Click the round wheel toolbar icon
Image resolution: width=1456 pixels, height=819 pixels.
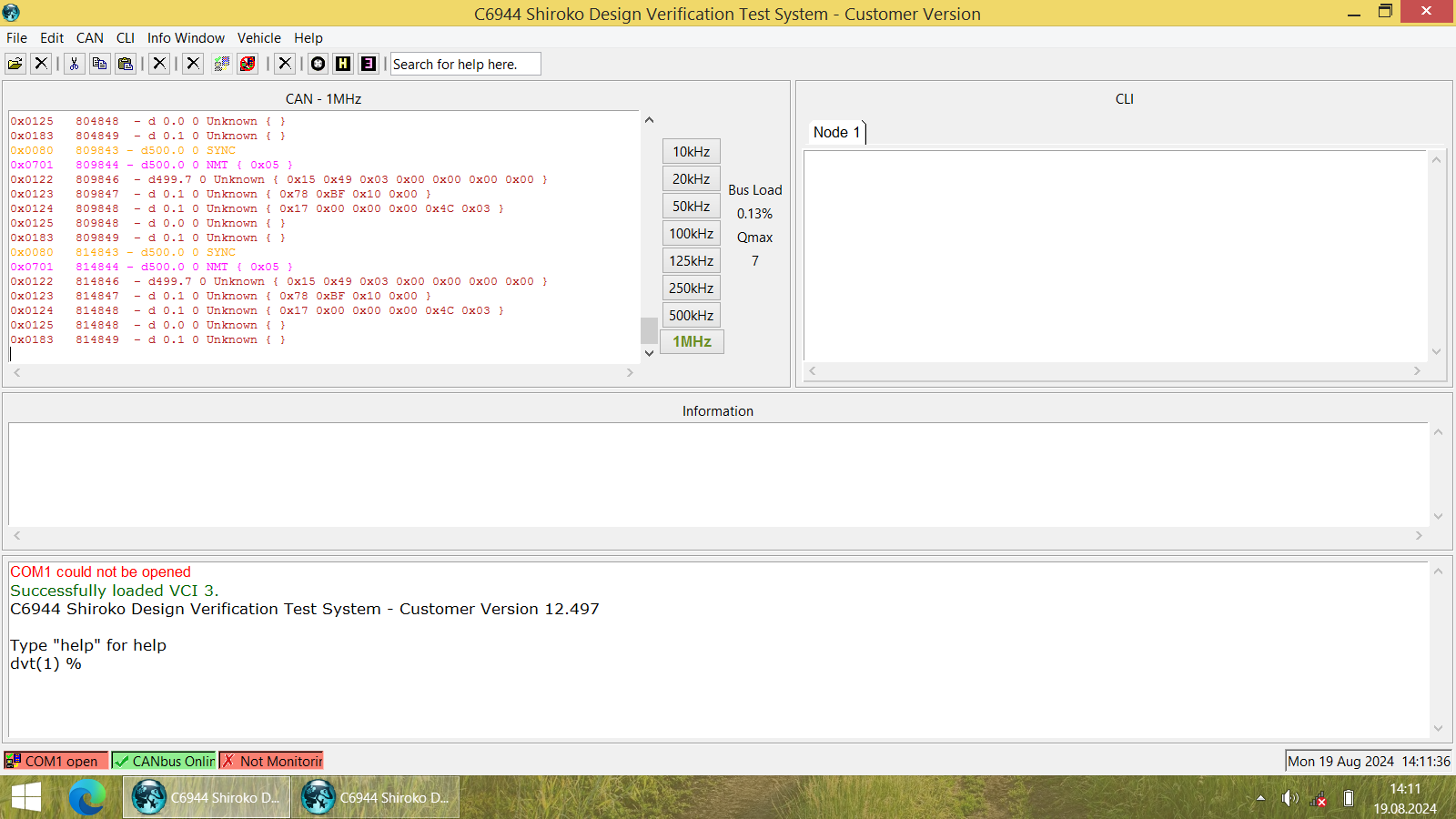pos(318,64)
